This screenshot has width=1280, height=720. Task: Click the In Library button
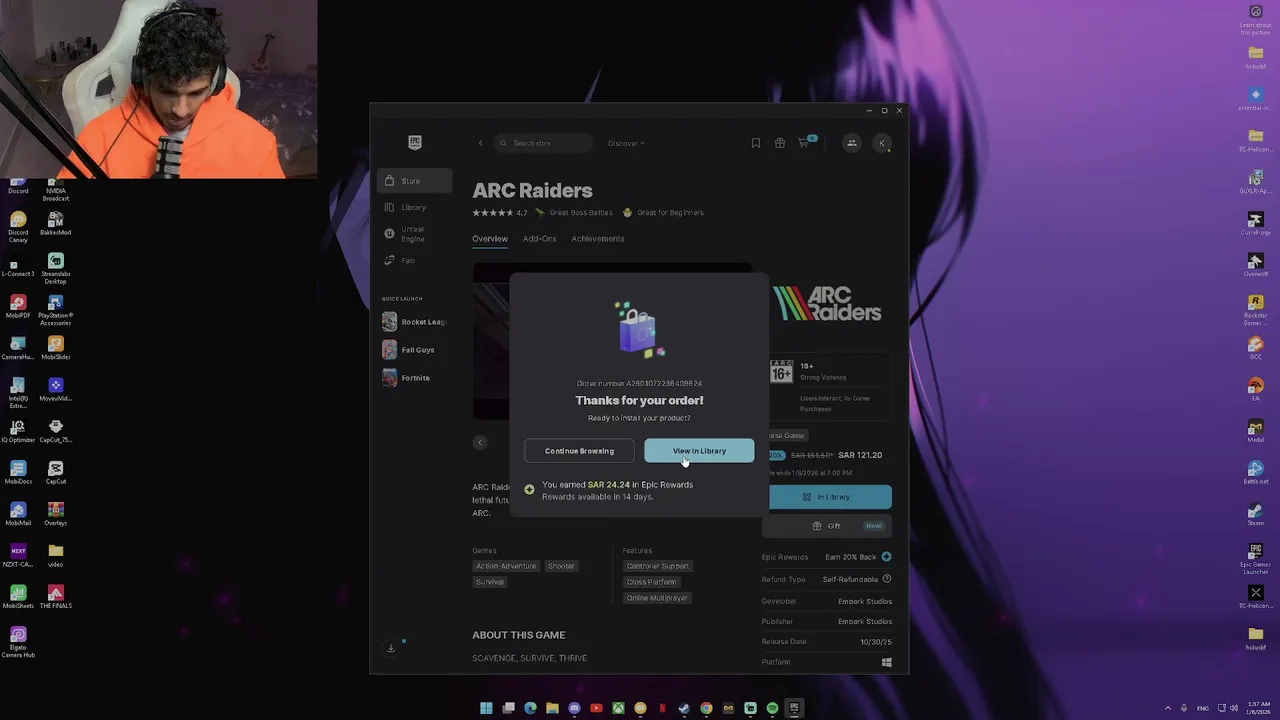827,497
